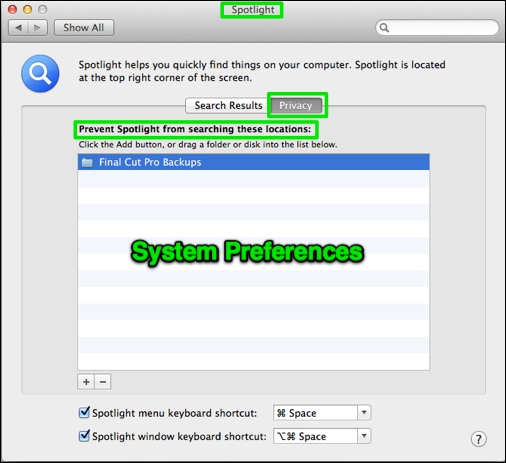Open help with the question mark button
This screenshot has height=463, width=506.
tap(479, 439)
